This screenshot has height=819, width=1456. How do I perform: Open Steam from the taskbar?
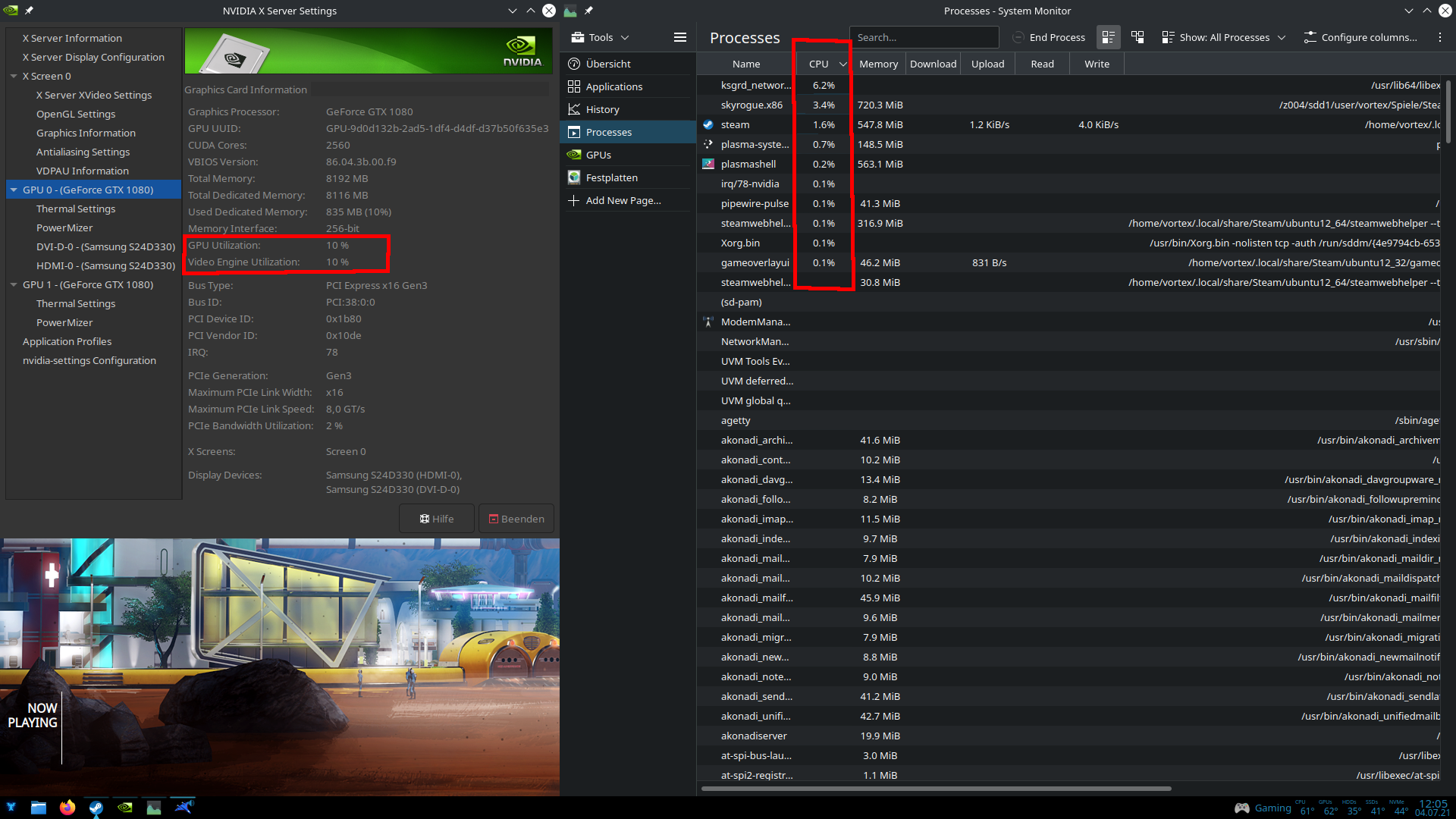tap(96, 807)
